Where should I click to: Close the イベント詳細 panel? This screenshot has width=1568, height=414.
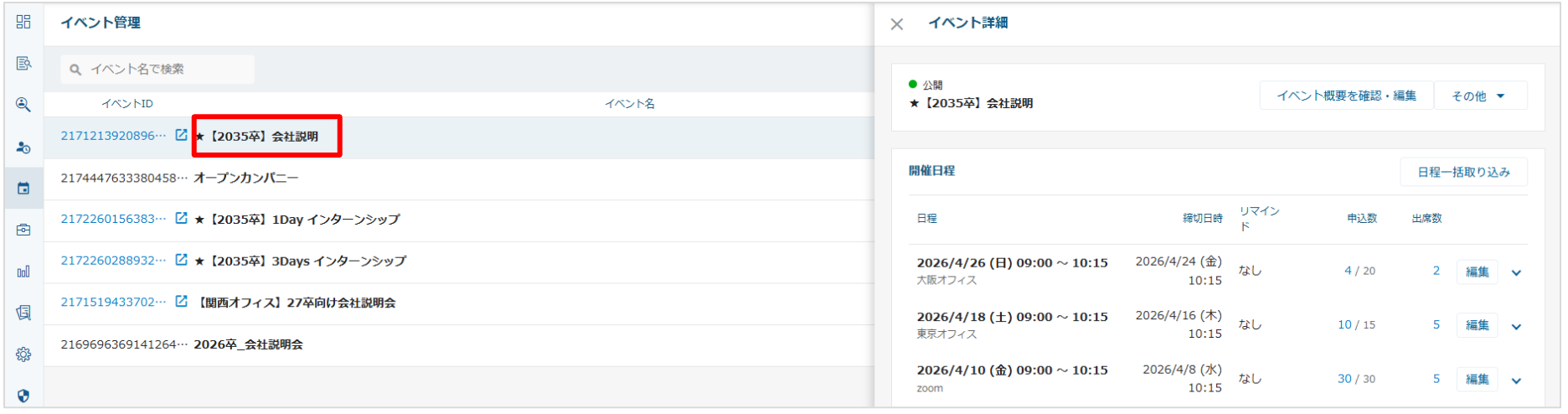pyautogui.click(x=896, y=24)
